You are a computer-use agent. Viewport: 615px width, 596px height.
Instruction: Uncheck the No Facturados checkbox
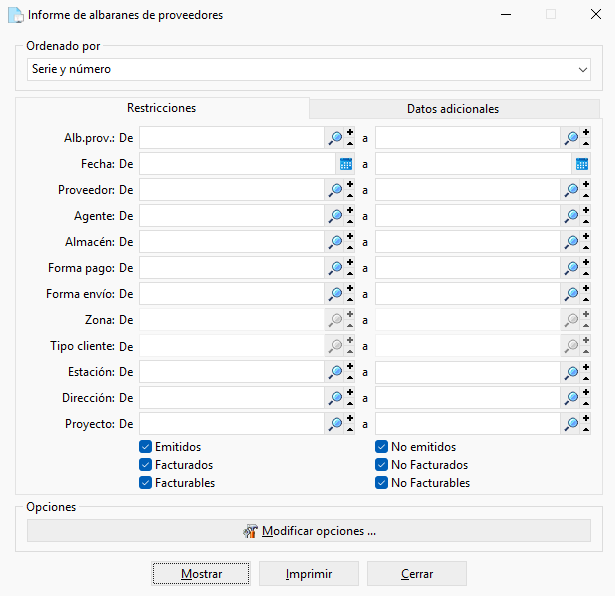[381, 465]
